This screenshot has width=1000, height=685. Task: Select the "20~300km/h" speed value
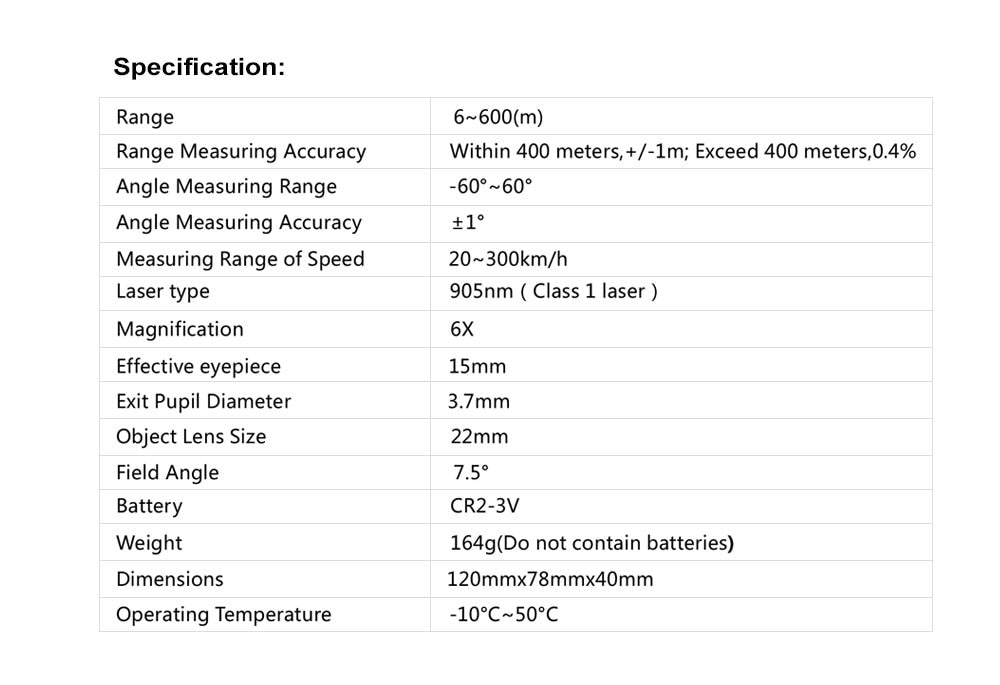(x=508, y=259)
